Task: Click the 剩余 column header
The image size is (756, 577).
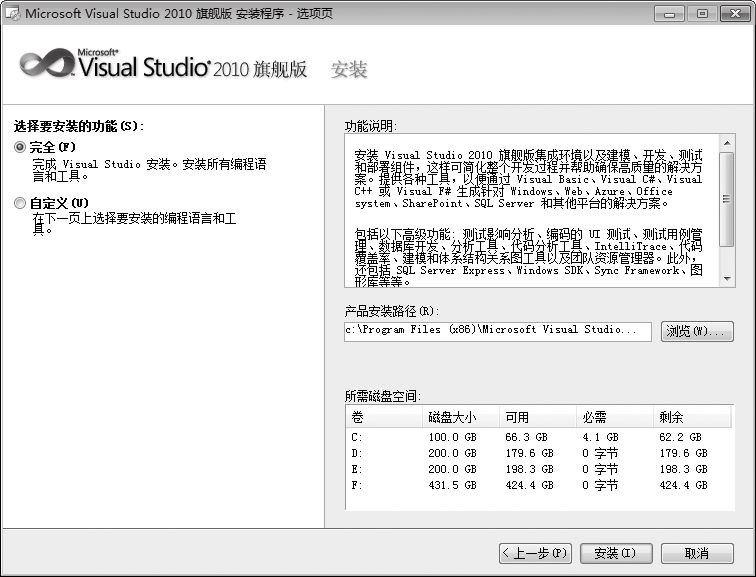Action: click(x=692, y=417)
